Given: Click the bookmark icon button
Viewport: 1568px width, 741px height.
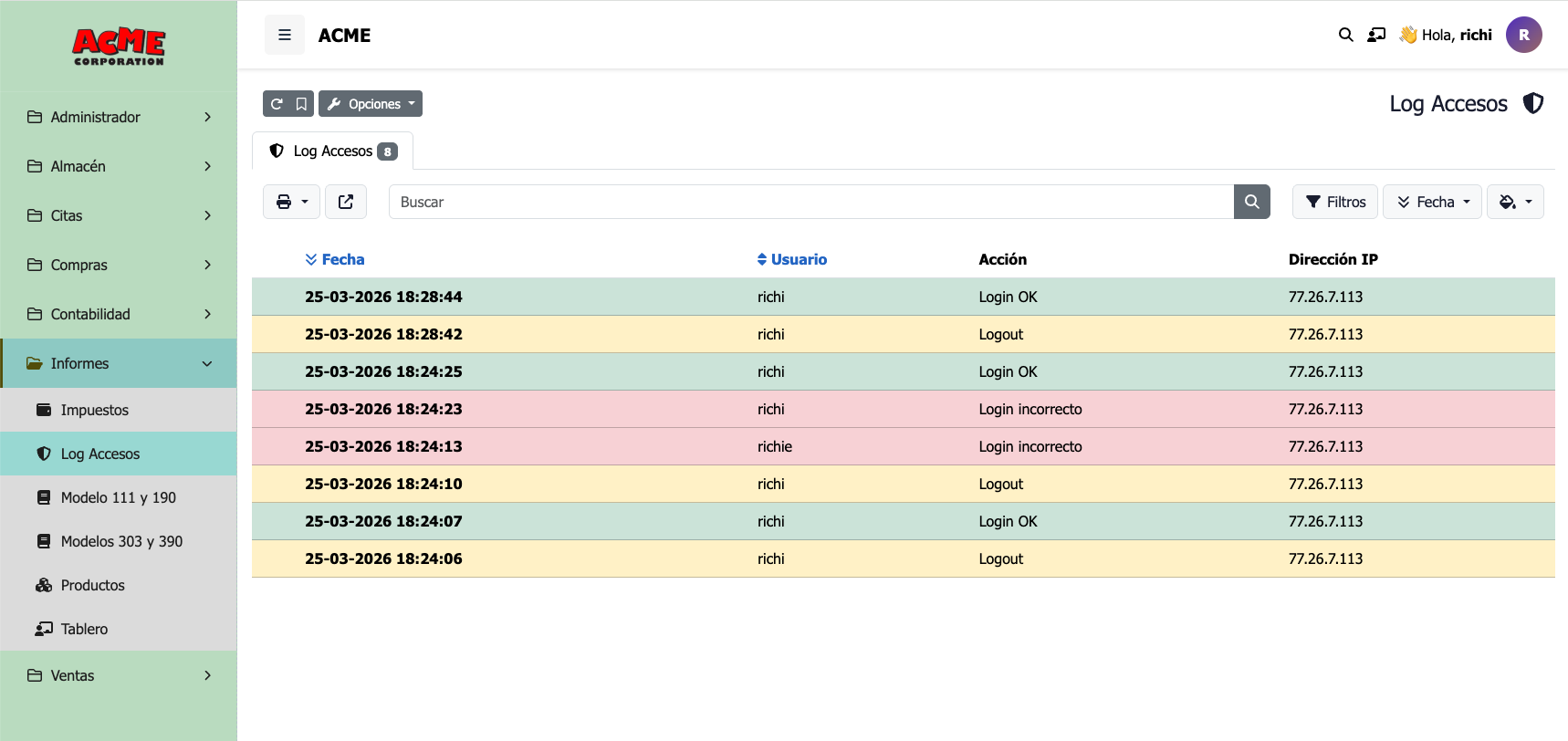Looking at the screenshot, I should click(x=301, y=104).
